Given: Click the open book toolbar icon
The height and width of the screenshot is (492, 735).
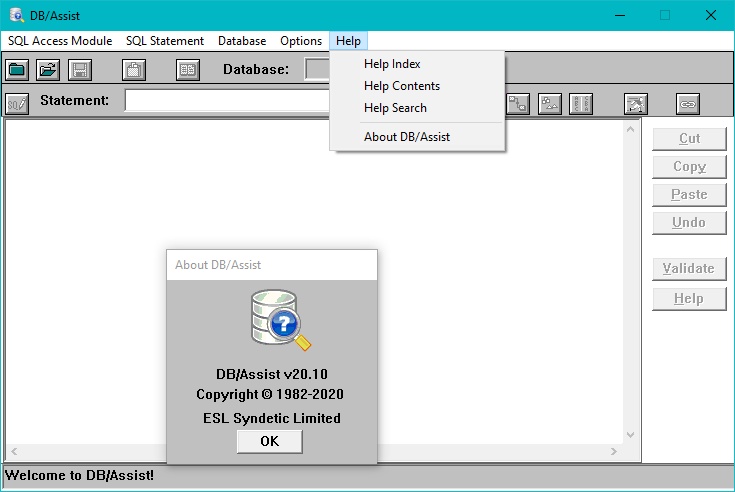Looking at the screenshot, I should click(188, 69).
